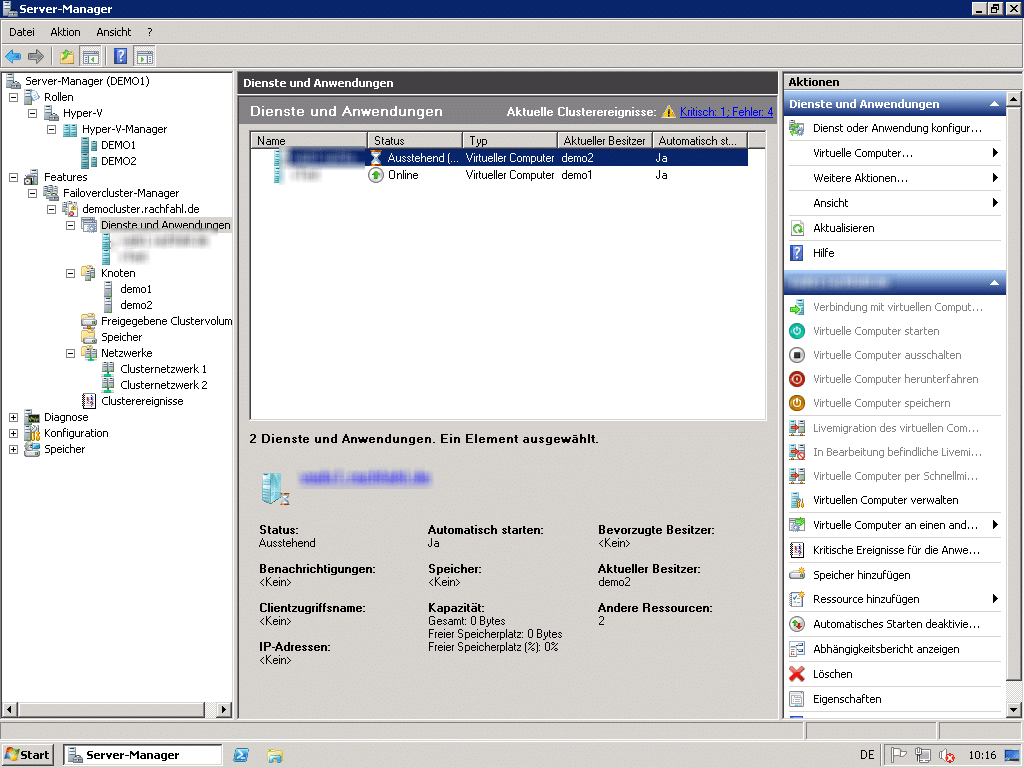Open PowerShell from the taskbar
1024x768 pixels.
point(241,756)
